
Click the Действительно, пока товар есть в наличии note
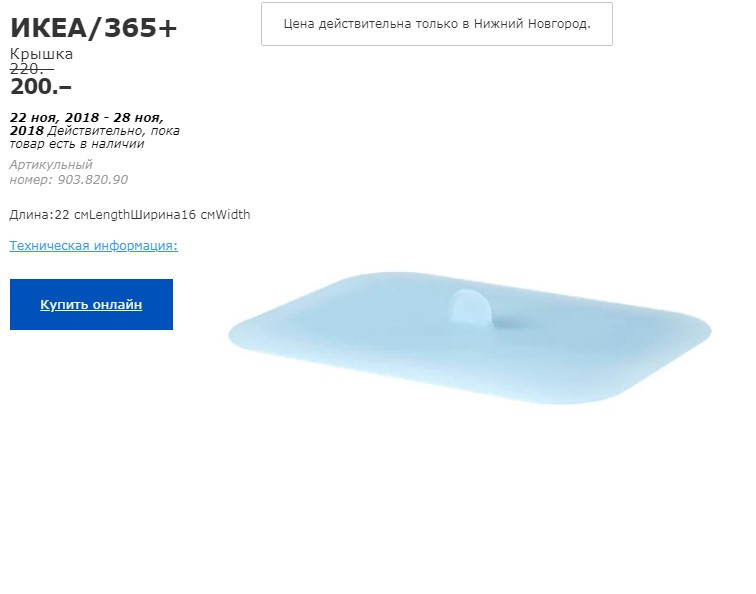tap(95, 137)
